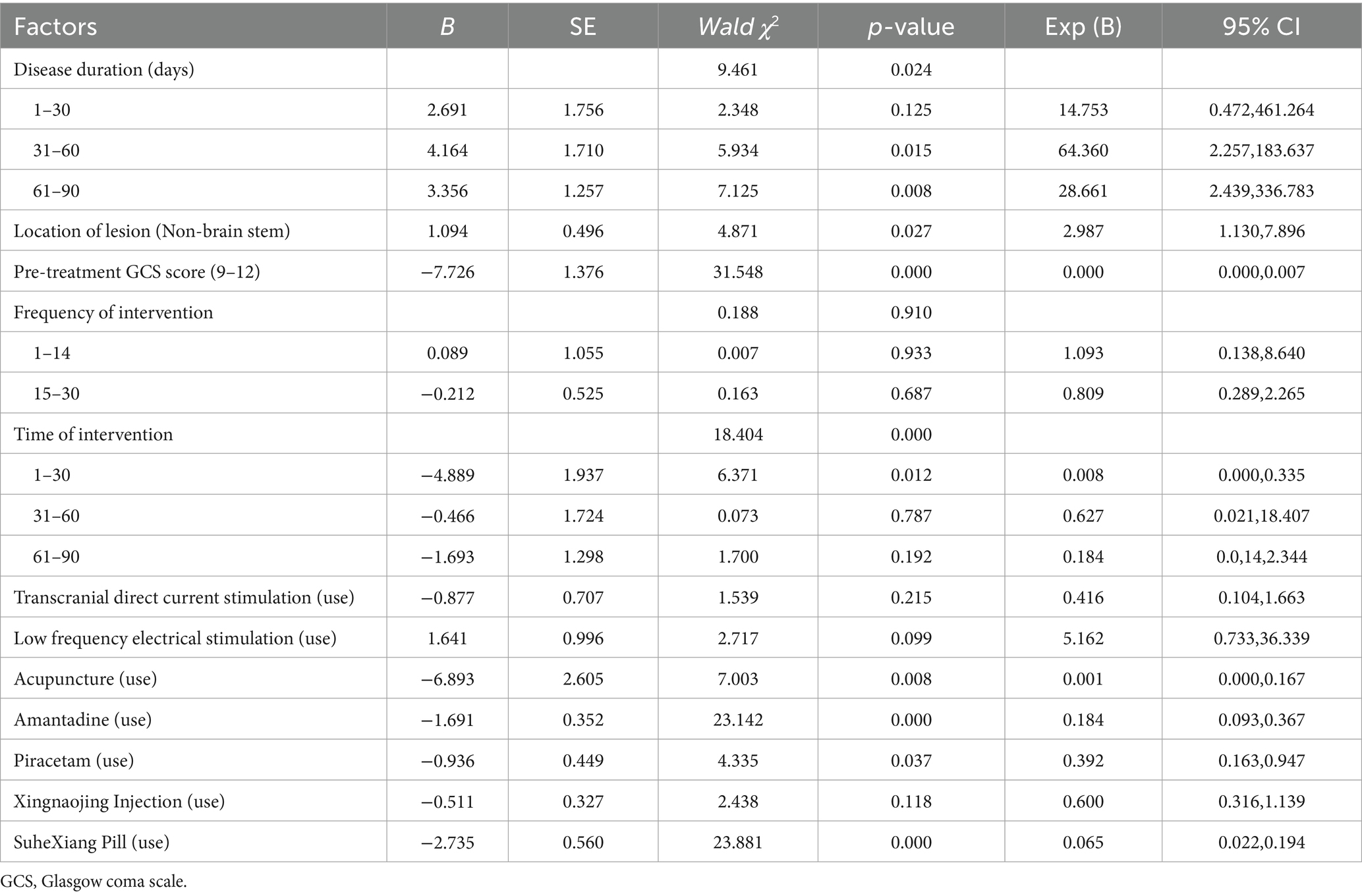Click the Time of intervention row label
This screenshot has height=896, width=1362.
tap(93, 434)
